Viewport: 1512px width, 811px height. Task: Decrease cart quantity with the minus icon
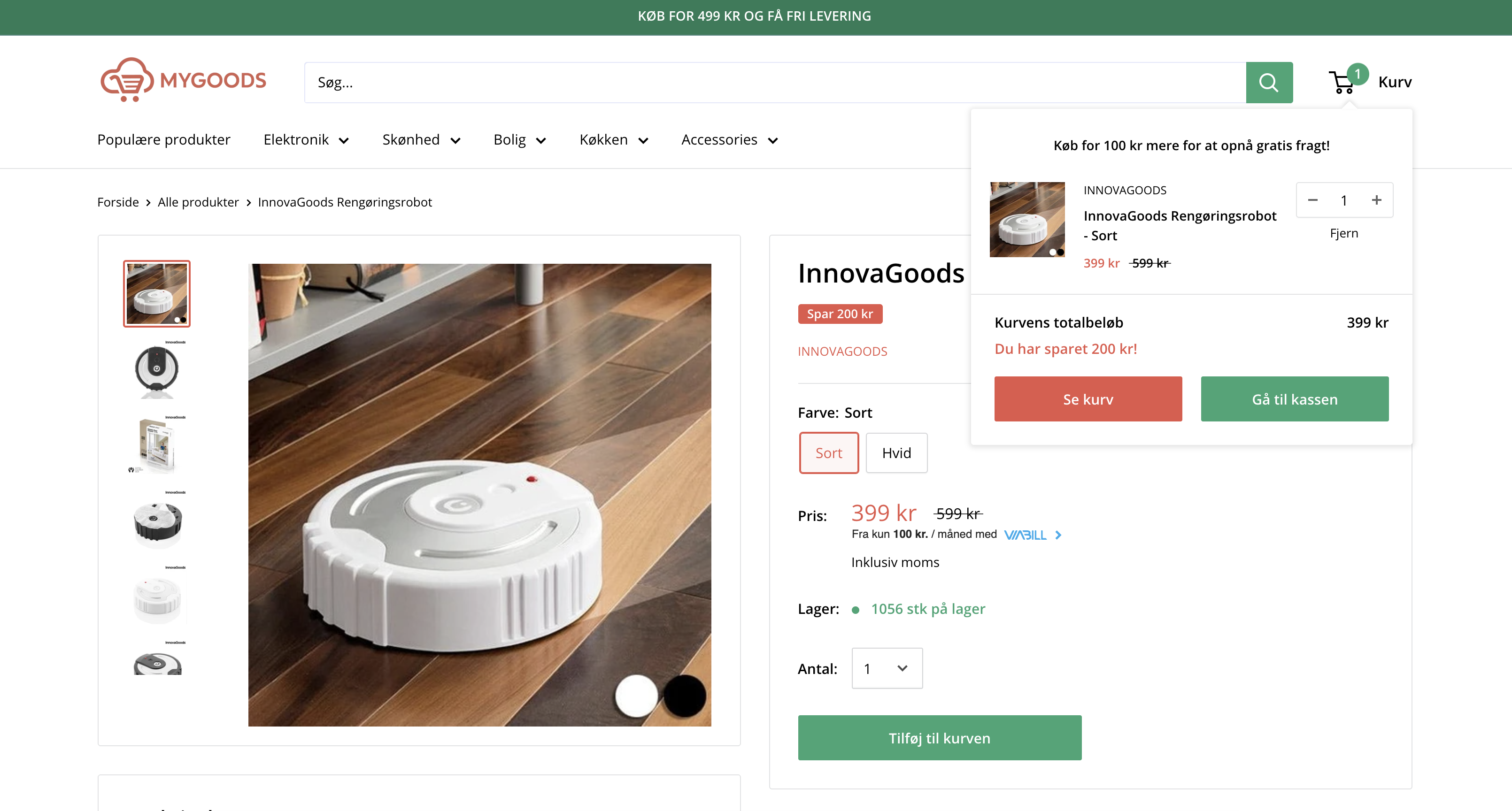[x=1313, y=200]
